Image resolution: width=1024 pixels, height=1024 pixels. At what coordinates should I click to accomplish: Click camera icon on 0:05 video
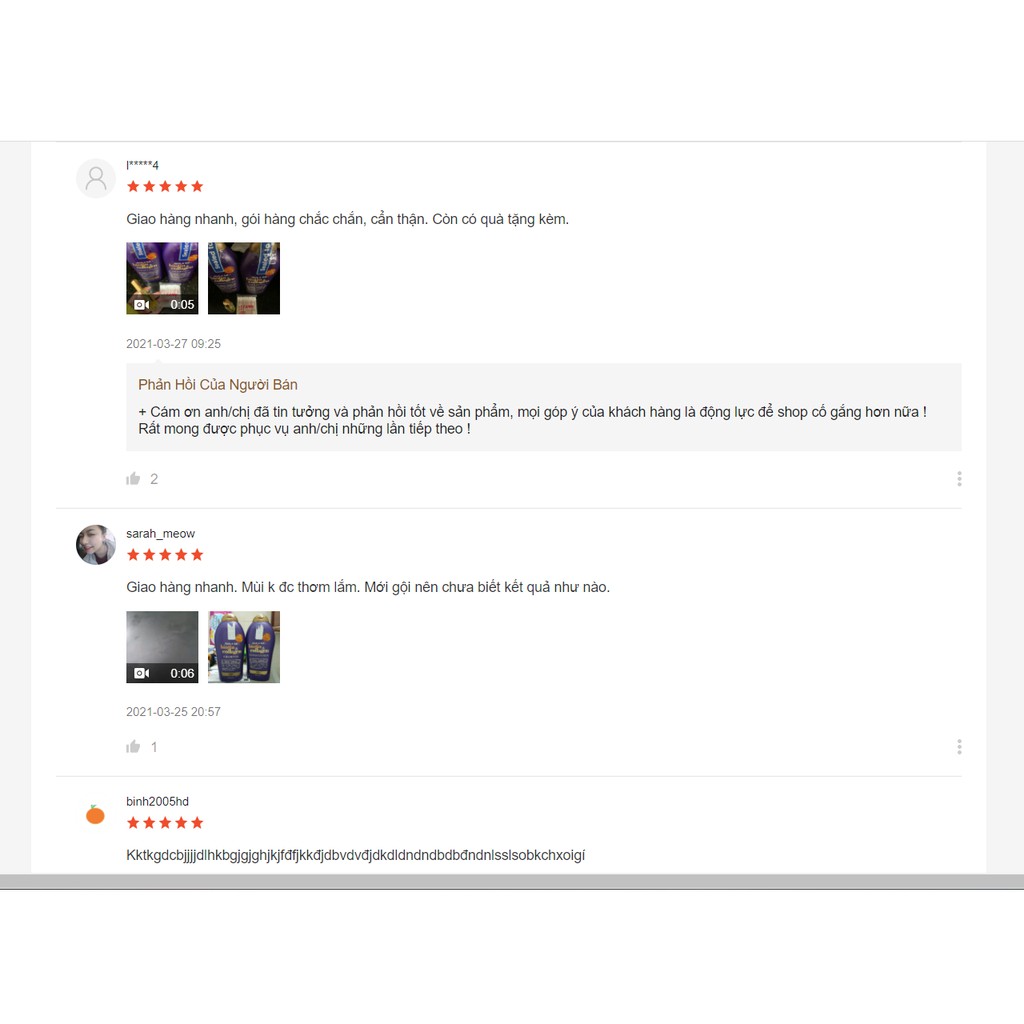[142, 304]
